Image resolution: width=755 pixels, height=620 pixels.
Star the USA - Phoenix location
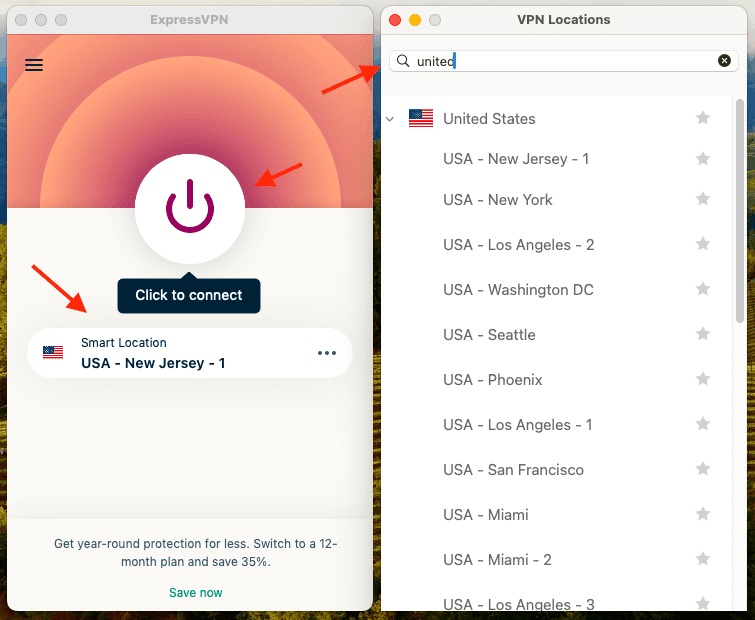703,379
